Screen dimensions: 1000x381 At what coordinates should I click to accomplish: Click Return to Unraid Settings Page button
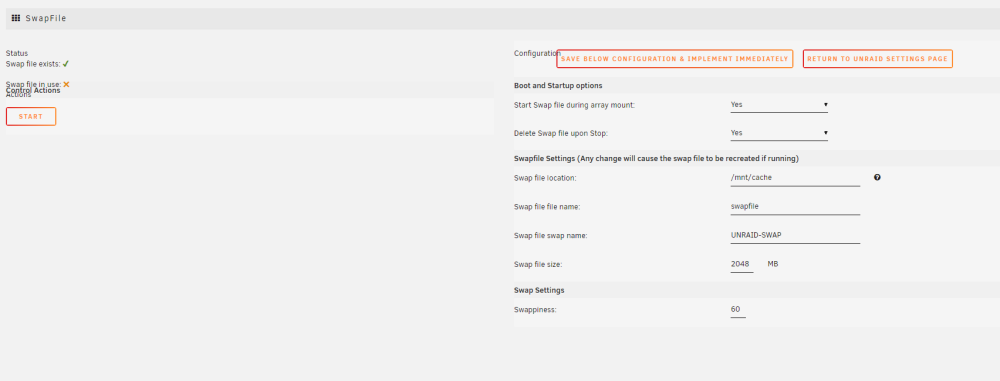click(x=878, y=59)
